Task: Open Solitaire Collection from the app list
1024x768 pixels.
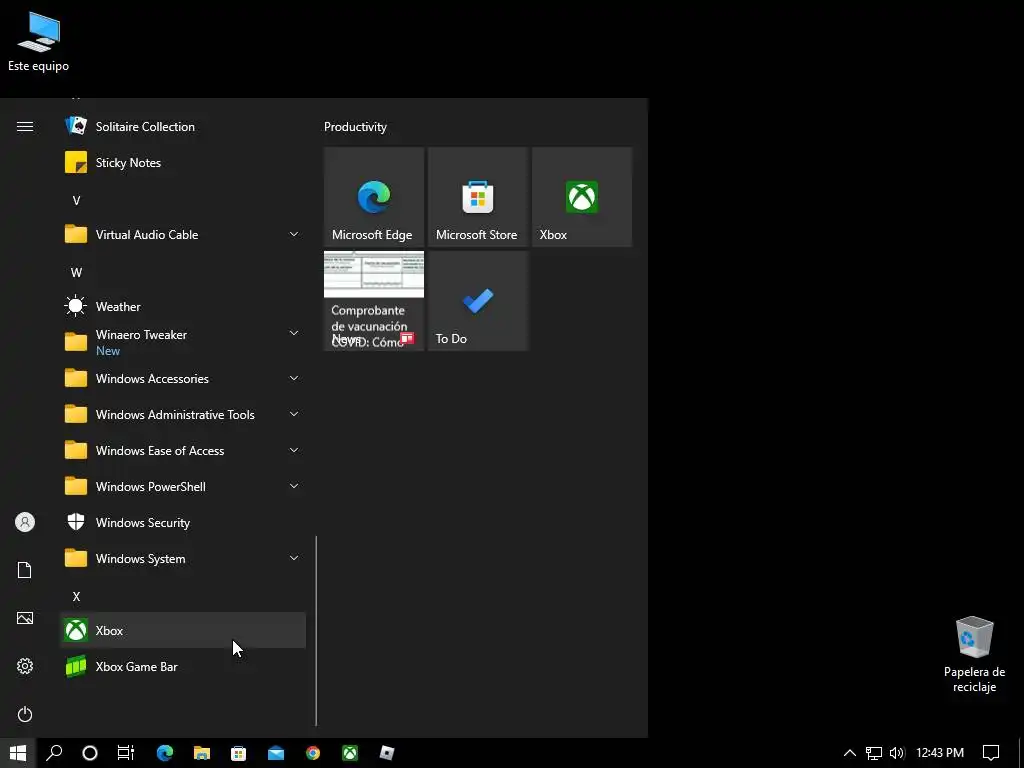Action: [183, 127]
